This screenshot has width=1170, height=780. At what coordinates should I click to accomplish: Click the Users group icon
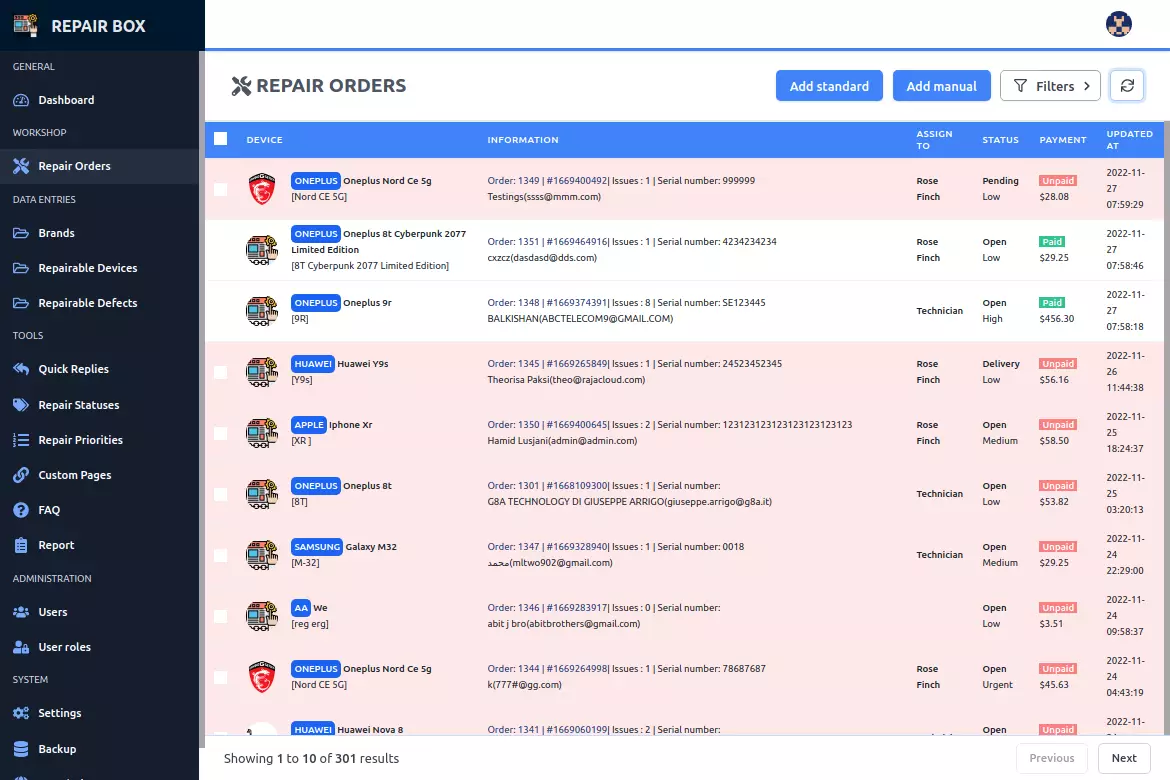(21, 612)
